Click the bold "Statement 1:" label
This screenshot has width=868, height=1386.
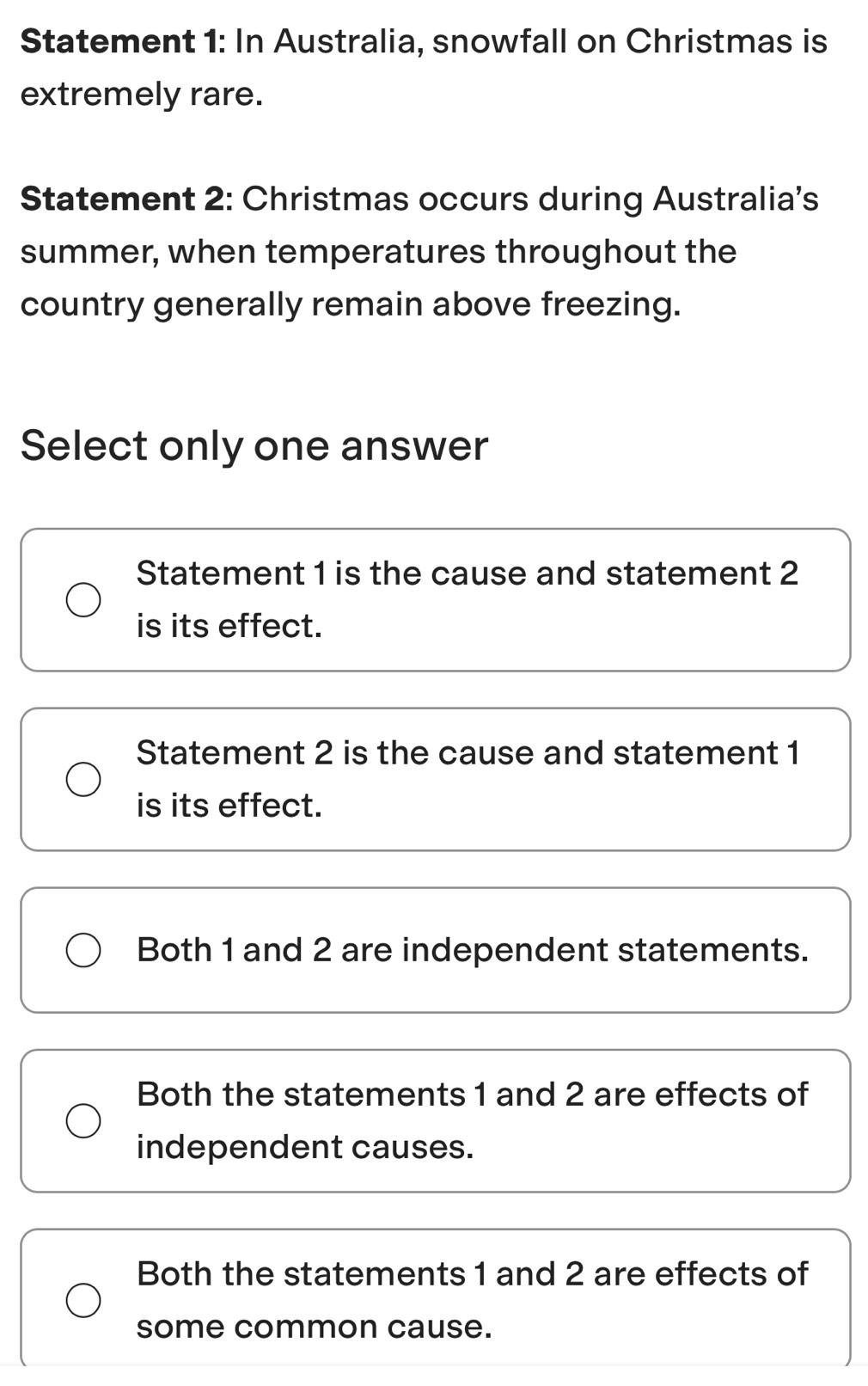click(x=123, y=41)
